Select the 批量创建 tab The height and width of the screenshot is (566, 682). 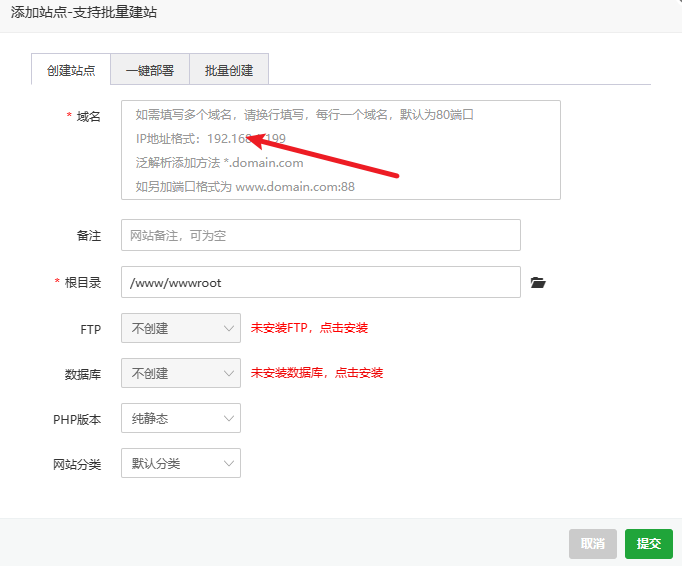(x=229, y=71)
